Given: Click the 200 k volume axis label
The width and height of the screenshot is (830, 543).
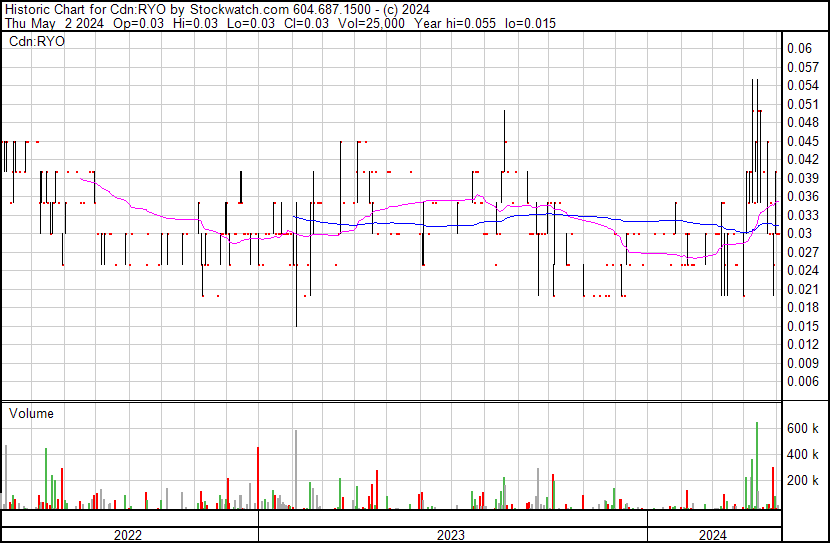Looking at the screenshot, I should pyautogui.click(x=802, y=480).
